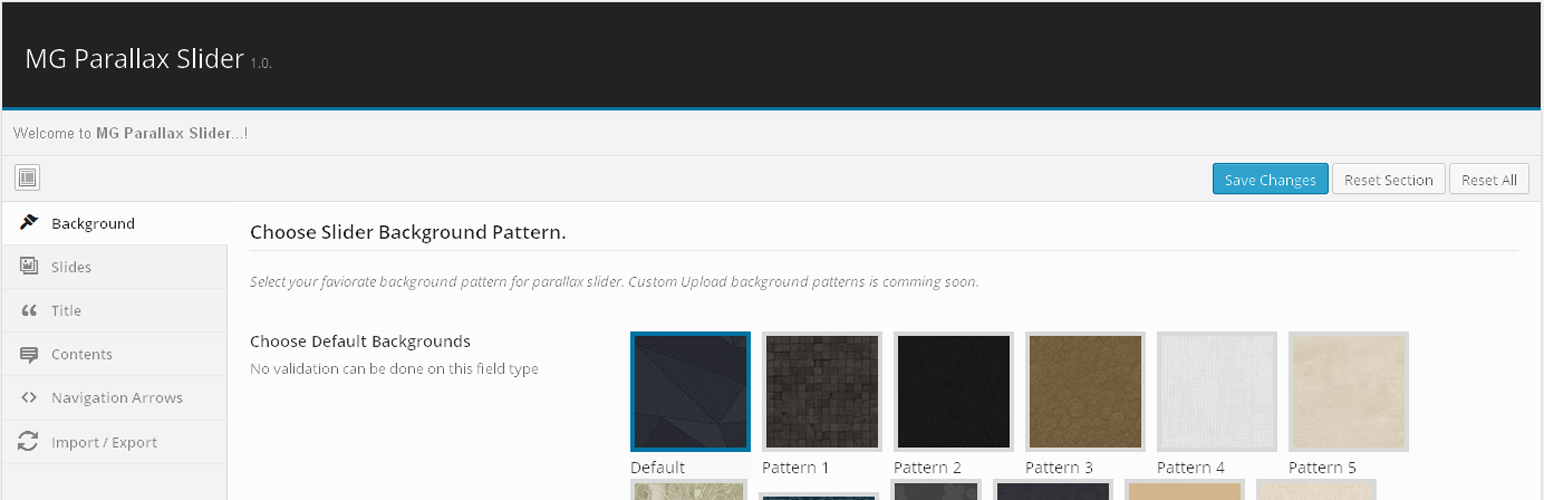Click the comment icon beside Contents
The width and height of the screenshot is (1544, 500).
pos(29,355)
